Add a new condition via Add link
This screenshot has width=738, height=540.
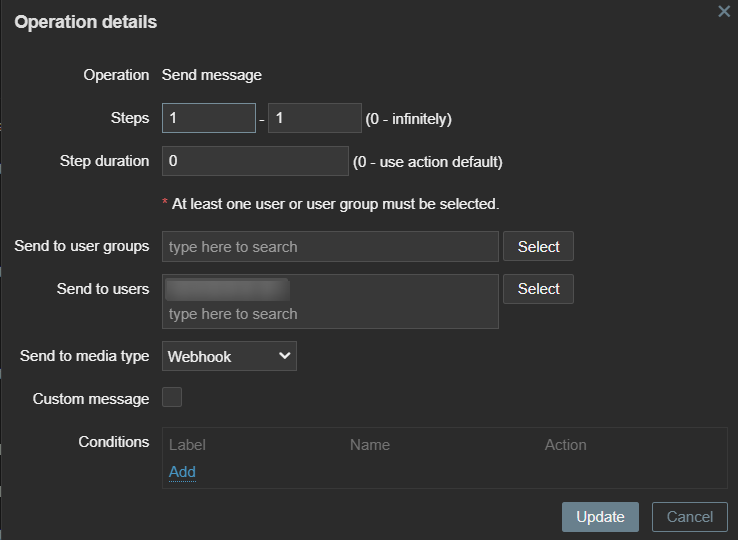click(x=182, y=472)
